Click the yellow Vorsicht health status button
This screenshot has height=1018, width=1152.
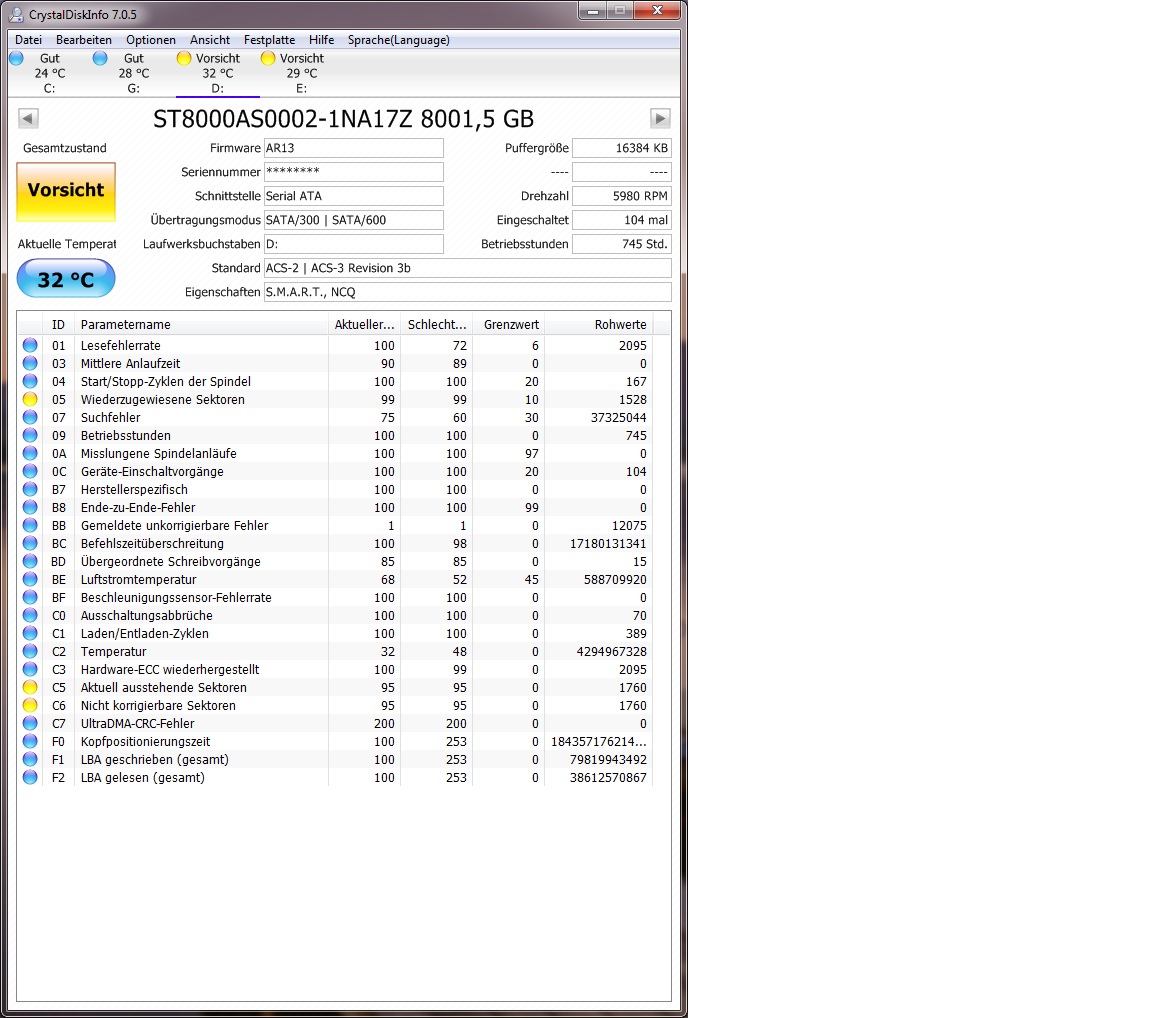click(66, 191)
